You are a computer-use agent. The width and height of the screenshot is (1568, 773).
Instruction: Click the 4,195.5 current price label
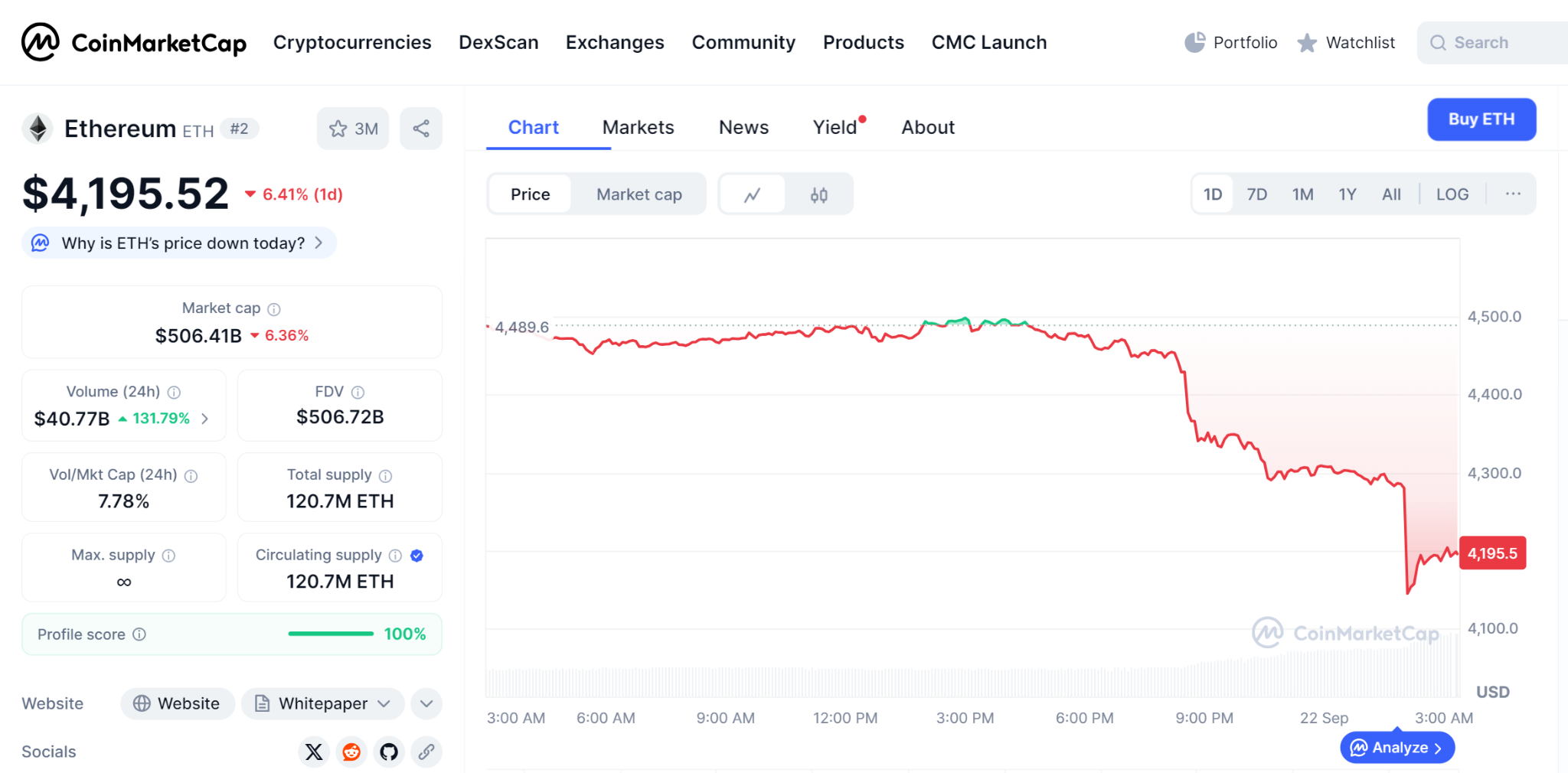click(1492, 553)
